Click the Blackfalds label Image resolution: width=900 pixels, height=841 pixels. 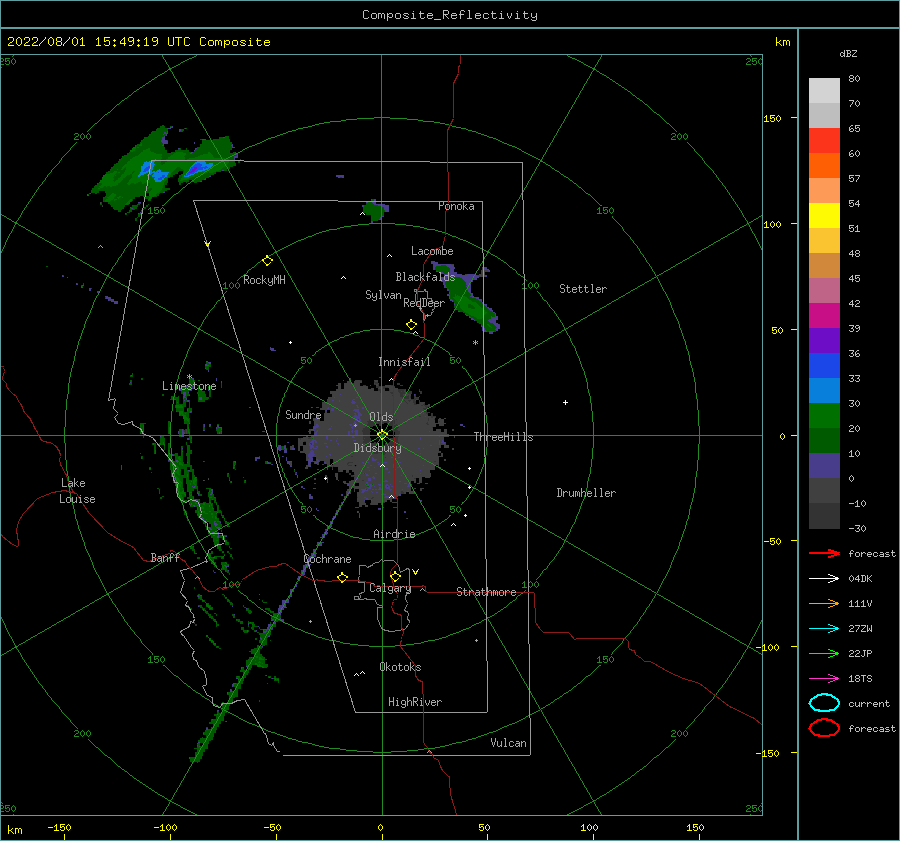[425, 277]
